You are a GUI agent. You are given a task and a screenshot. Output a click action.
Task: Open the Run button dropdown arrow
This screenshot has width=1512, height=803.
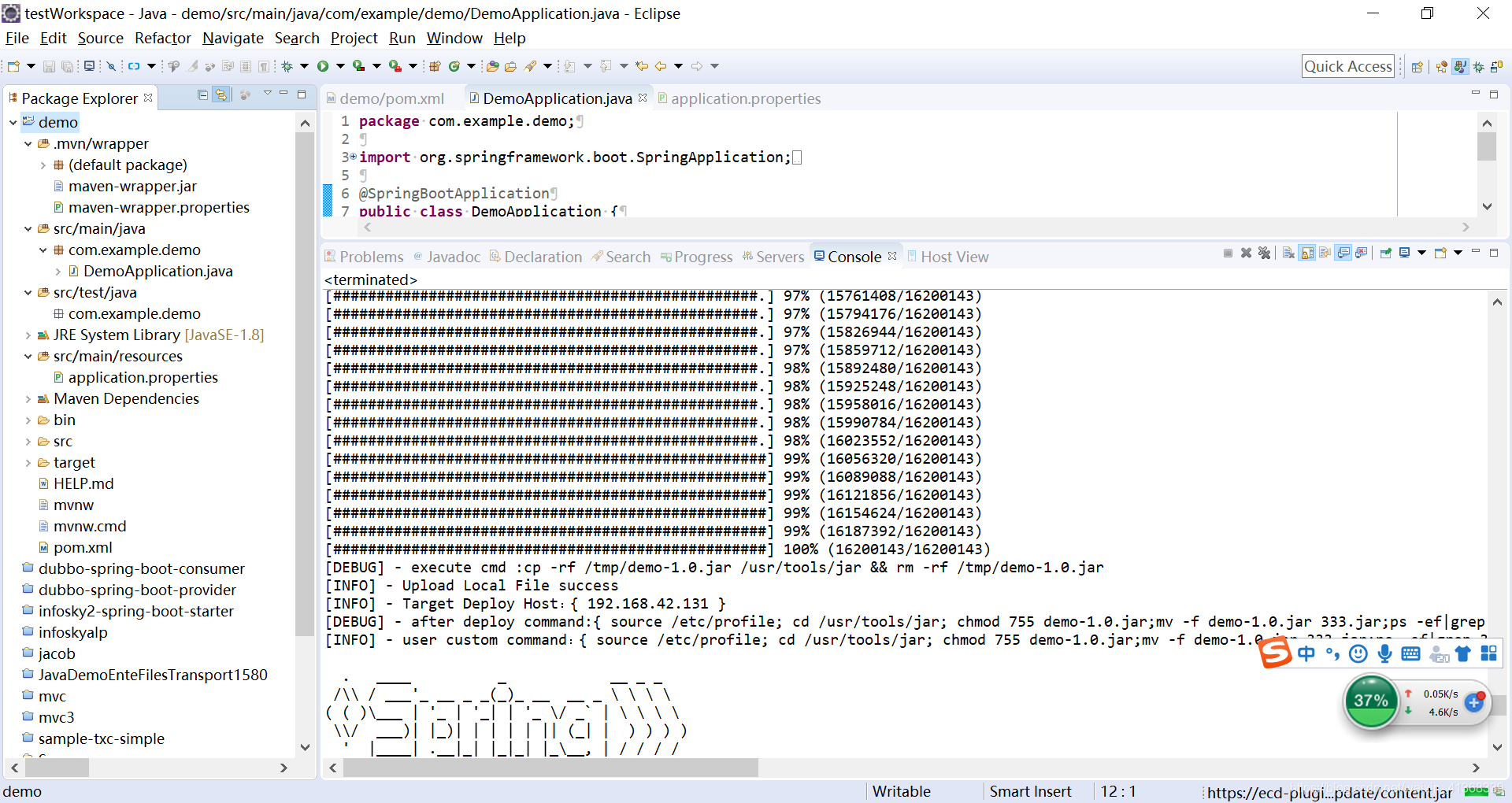tap(340, 66)
